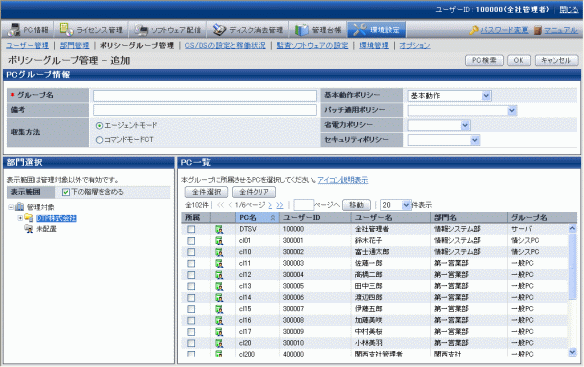Click the password key icon

474,30
